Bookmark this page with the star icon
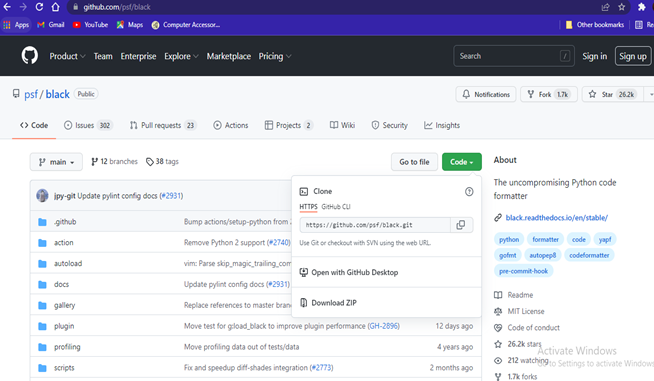Image resolution: width=654 pixels, height=381 pixels. (x=621, y=7)
